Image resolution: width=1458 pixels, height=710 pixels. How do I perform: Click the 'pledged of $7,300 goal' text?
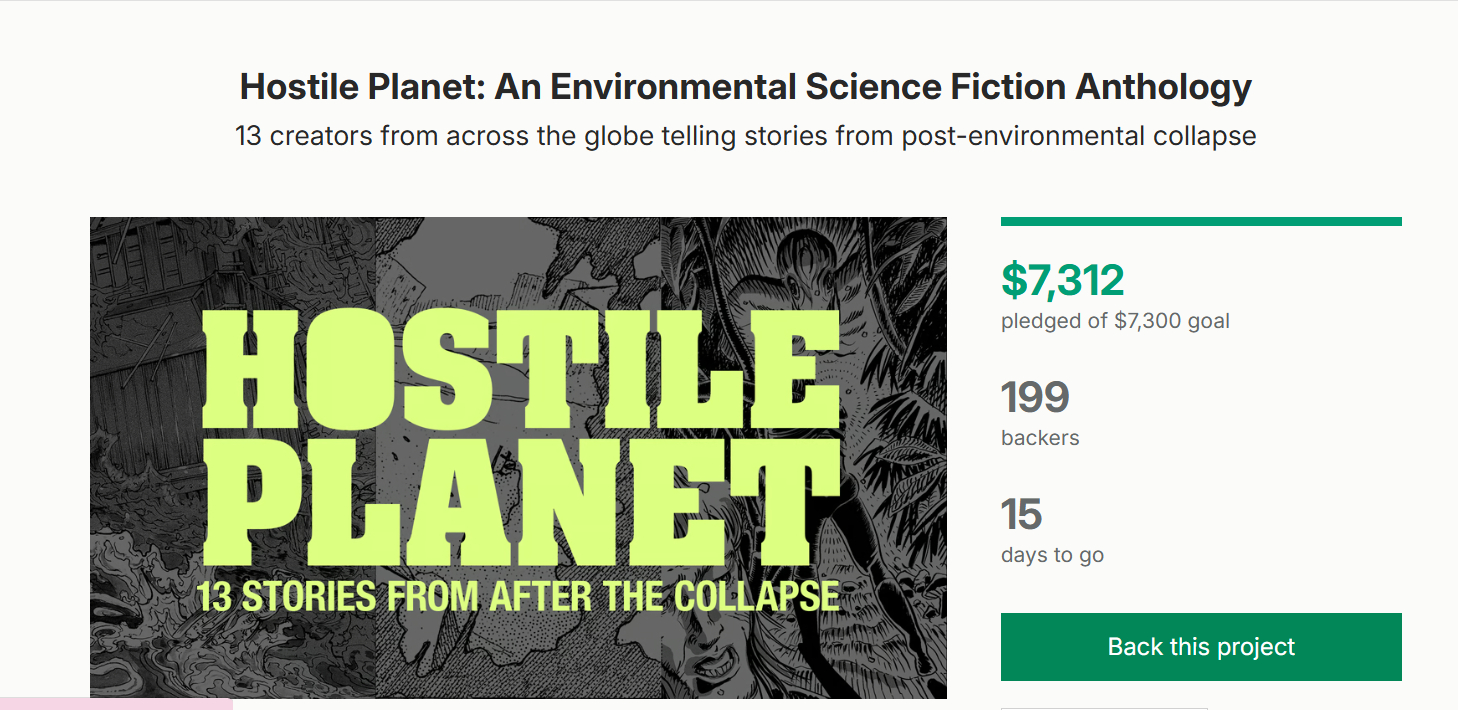tap(1115, 321)
